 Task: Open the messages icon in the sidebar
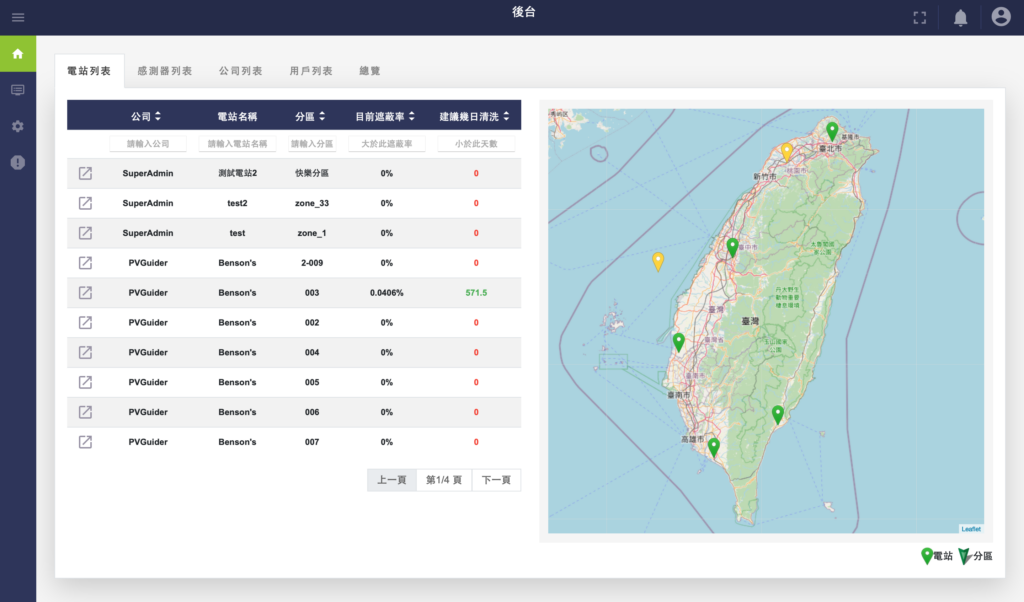(18, 90)
